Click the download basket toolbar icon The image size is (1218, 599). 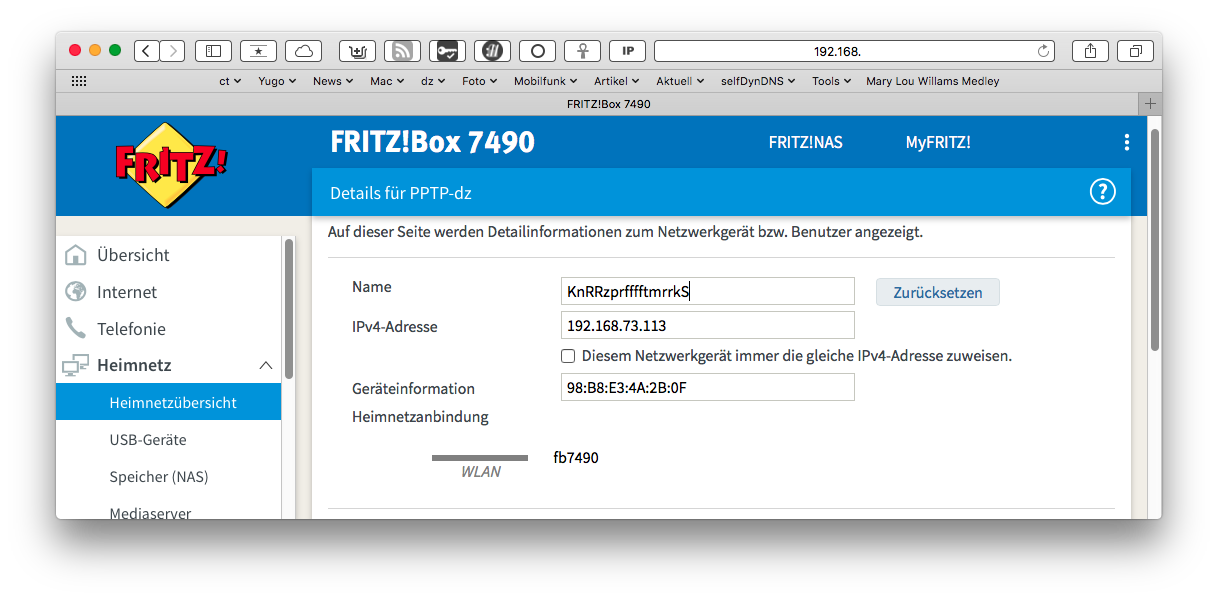[x=357, y=50]
